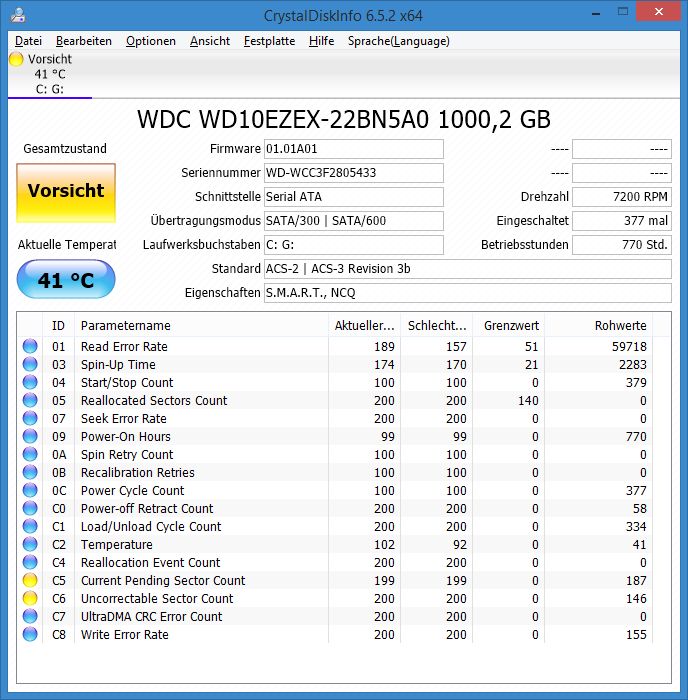688x700 pixels.
Task: Click current value 189 of Read Error Rate
Action: coord(384,346)
